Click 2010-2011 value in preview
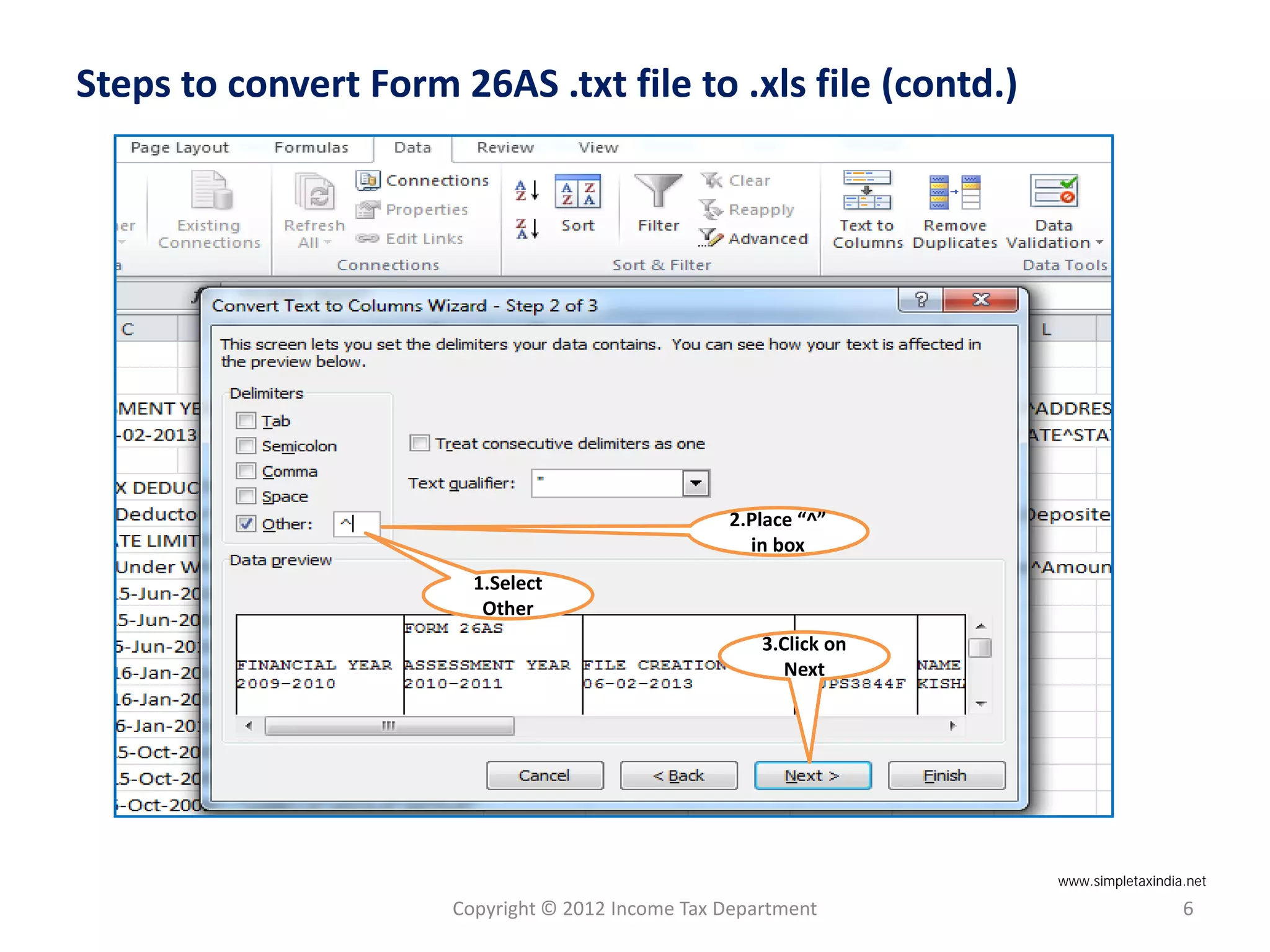 (x=454, y=684)
